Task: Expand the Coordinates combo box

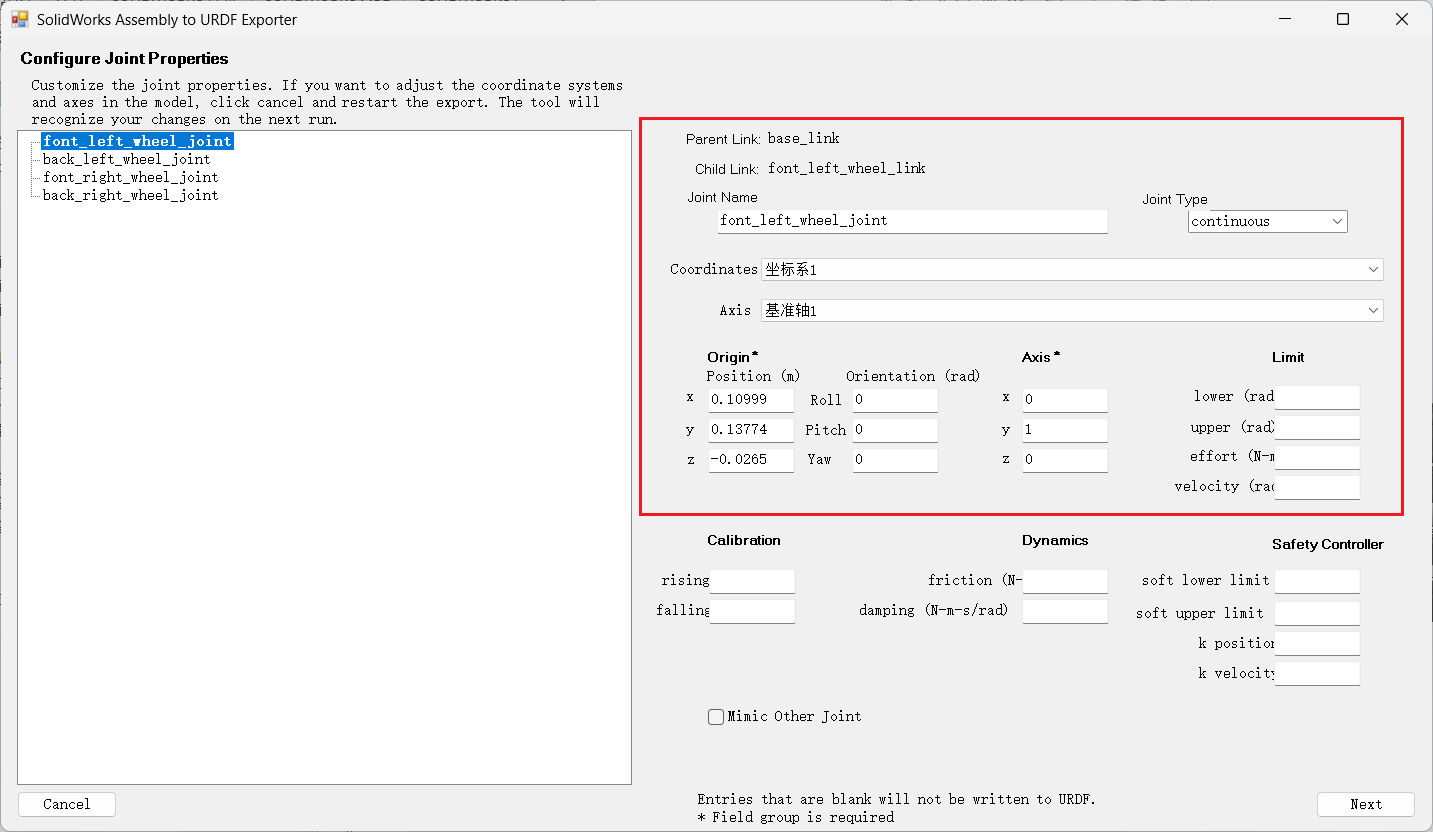Action: pos(1071,270)
